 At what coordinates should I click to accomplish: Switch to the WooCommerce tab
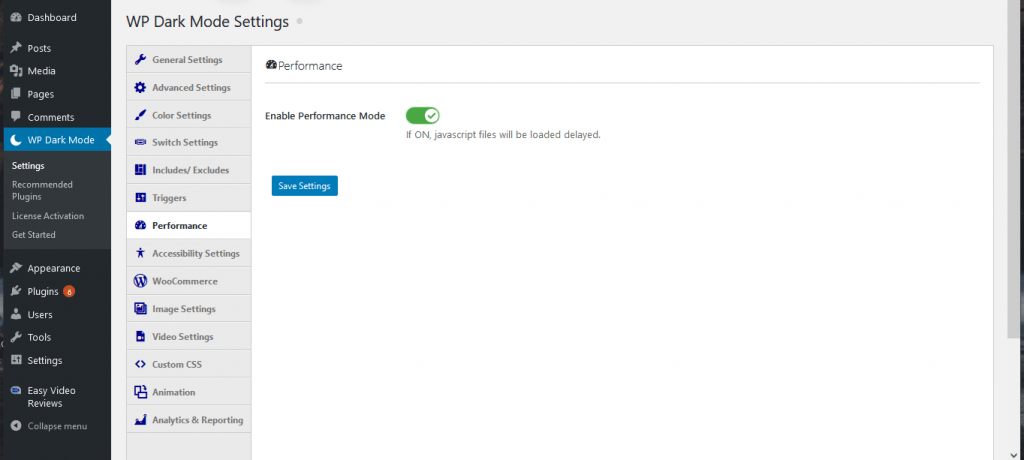click(x=189, y=281)
